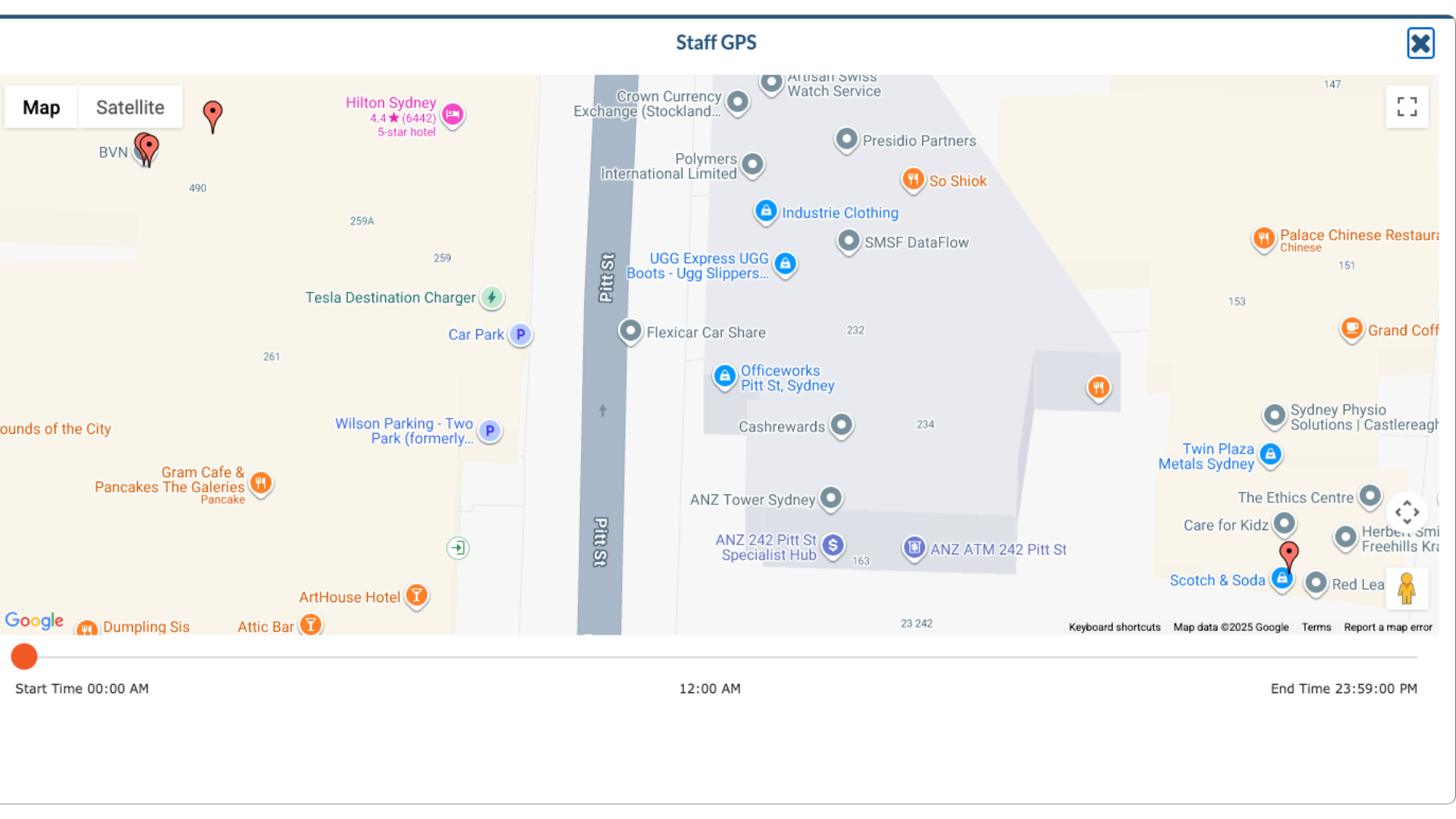The image size is (1456, 819).
Task: Click the fullscreen map toggle icon
Action: tap(1407, 106)
